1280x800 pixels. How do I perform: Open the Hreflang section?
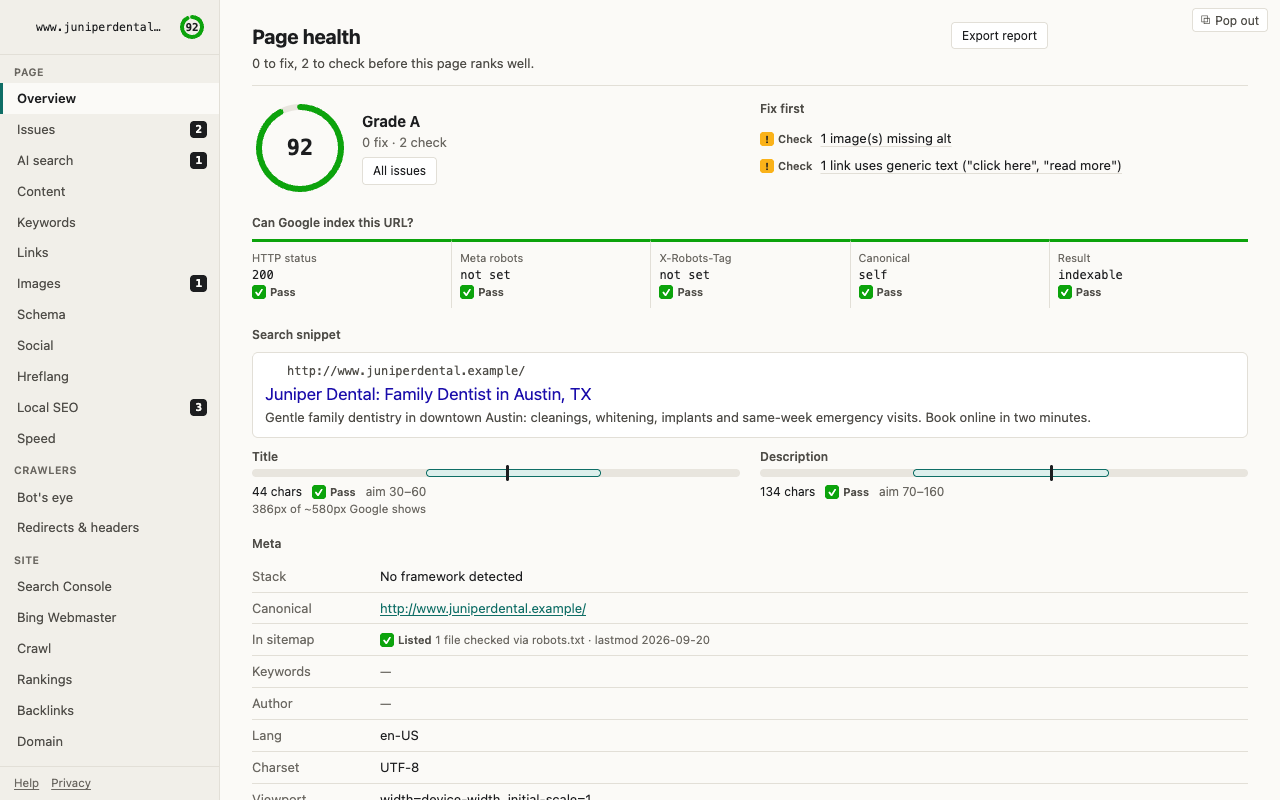(x=110, y=377)
